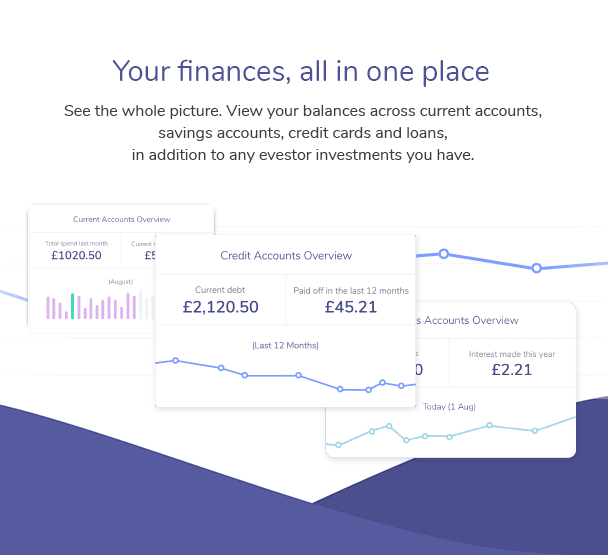This screenshot has height=555, width=608.
Task: Click the savings Accounts Overview card title
Action: click(x=467, y=320)
